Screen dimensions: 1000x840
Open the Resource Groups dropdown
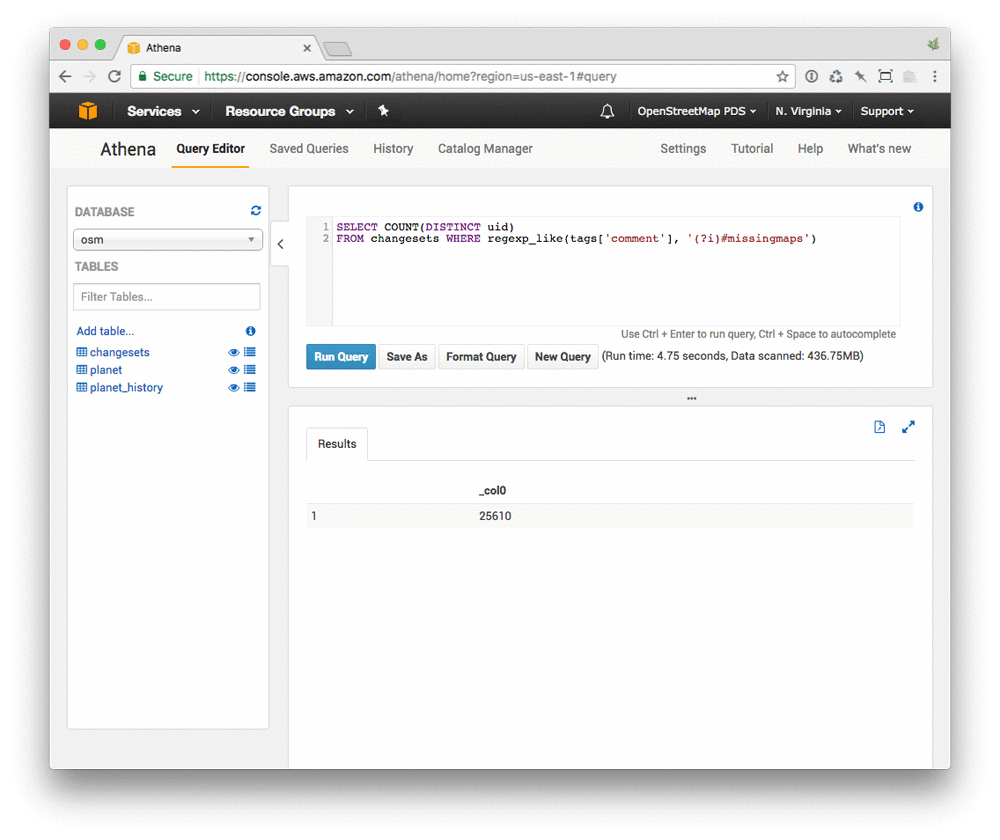tap(289, 112)
